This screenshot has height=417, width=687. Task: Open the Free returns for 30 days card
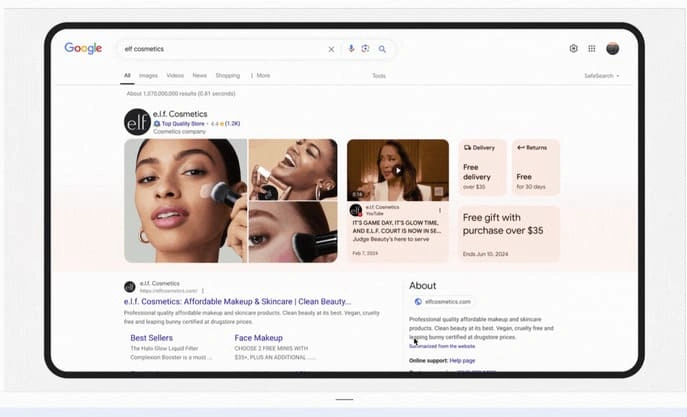click(535, 167)
